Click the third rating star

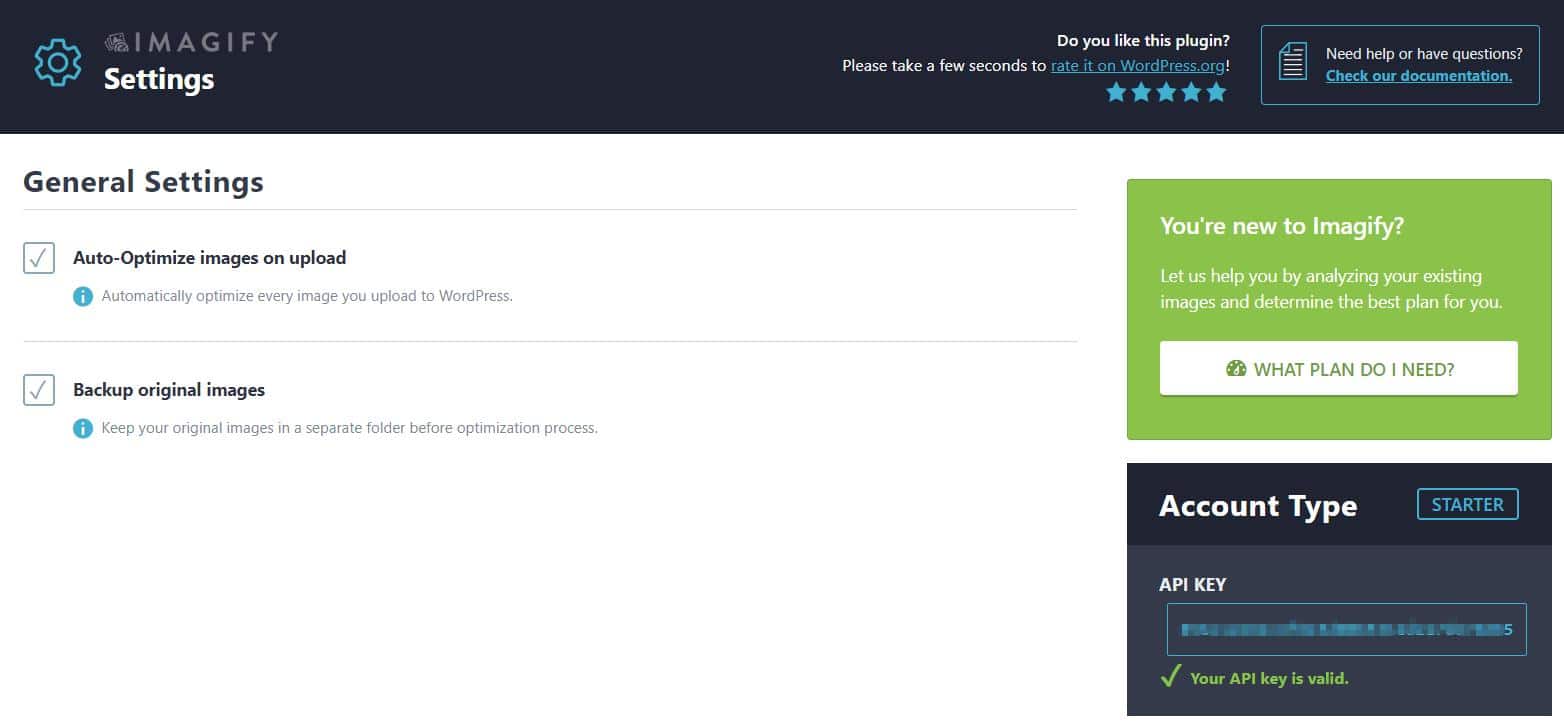click(x=1166, y=93)
